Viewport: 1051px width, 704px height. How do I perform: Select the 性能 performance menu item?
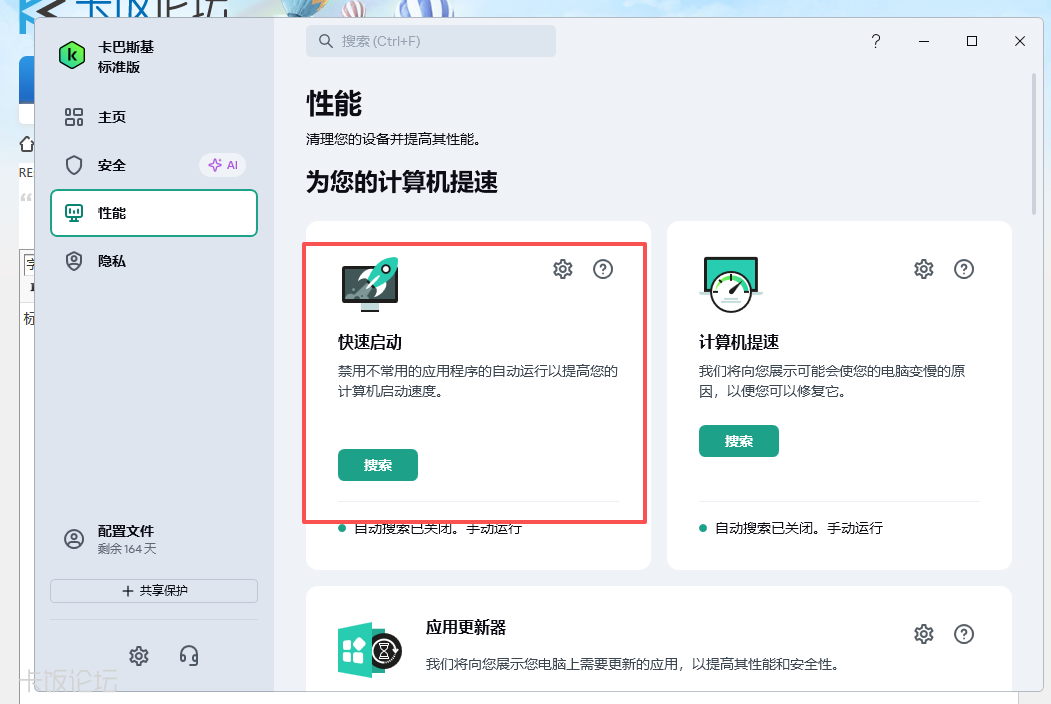click(154, 213)
